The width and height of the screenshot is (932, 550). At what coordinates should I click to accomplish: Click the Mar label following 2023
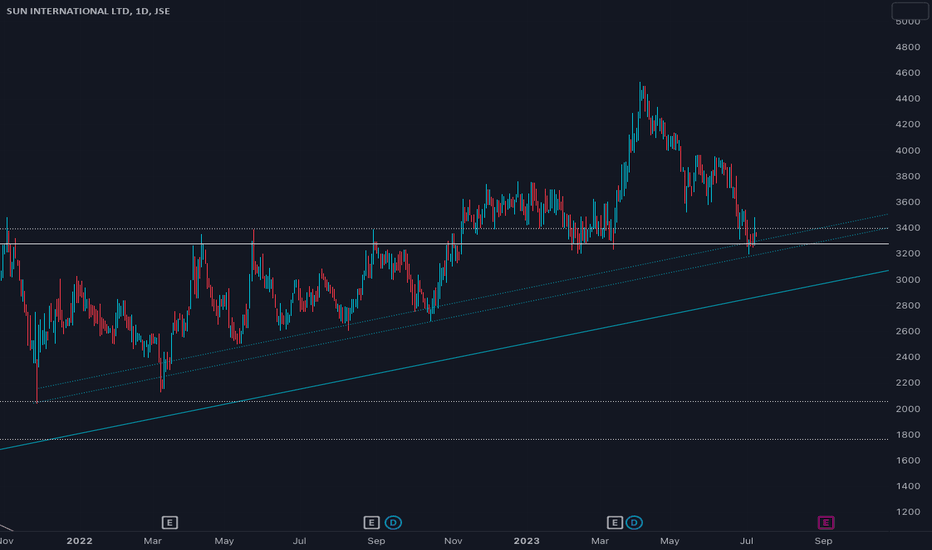point(600,540)
